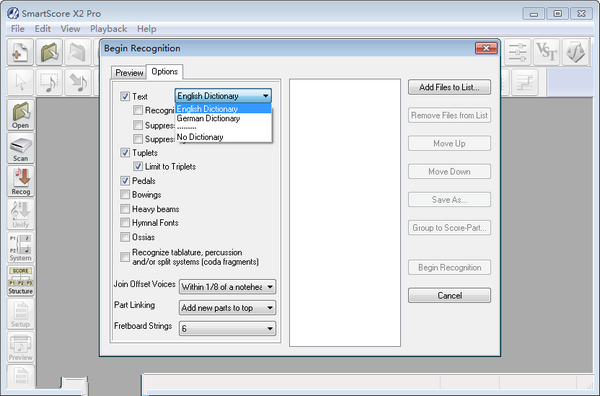Click the Setup sidebar button
This screenshot has height=396, width=600.
pyautogui.click(x=21, y=314)
